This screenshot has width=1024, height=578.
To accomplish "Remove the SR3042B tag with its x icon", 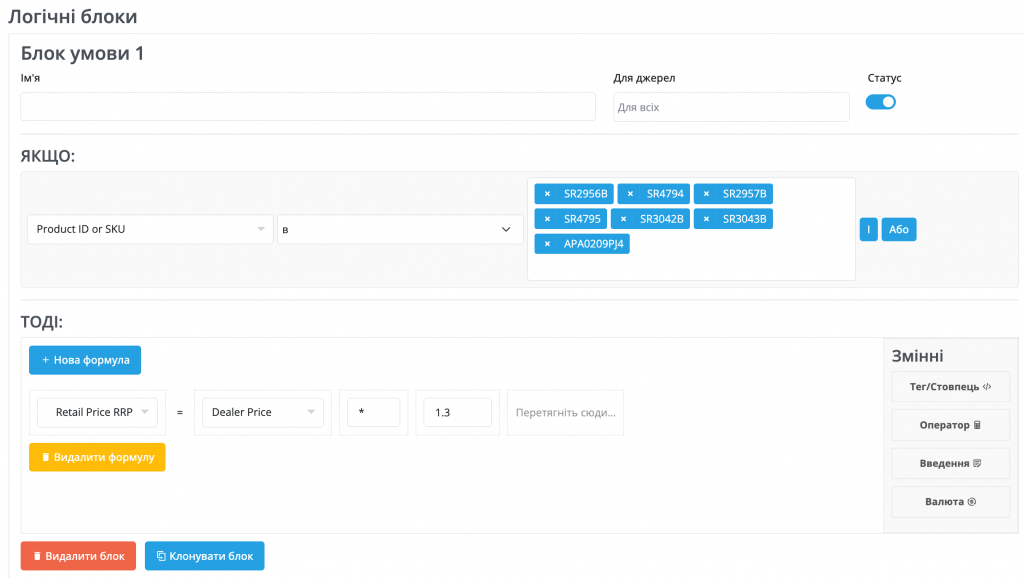I will (624, 219).
